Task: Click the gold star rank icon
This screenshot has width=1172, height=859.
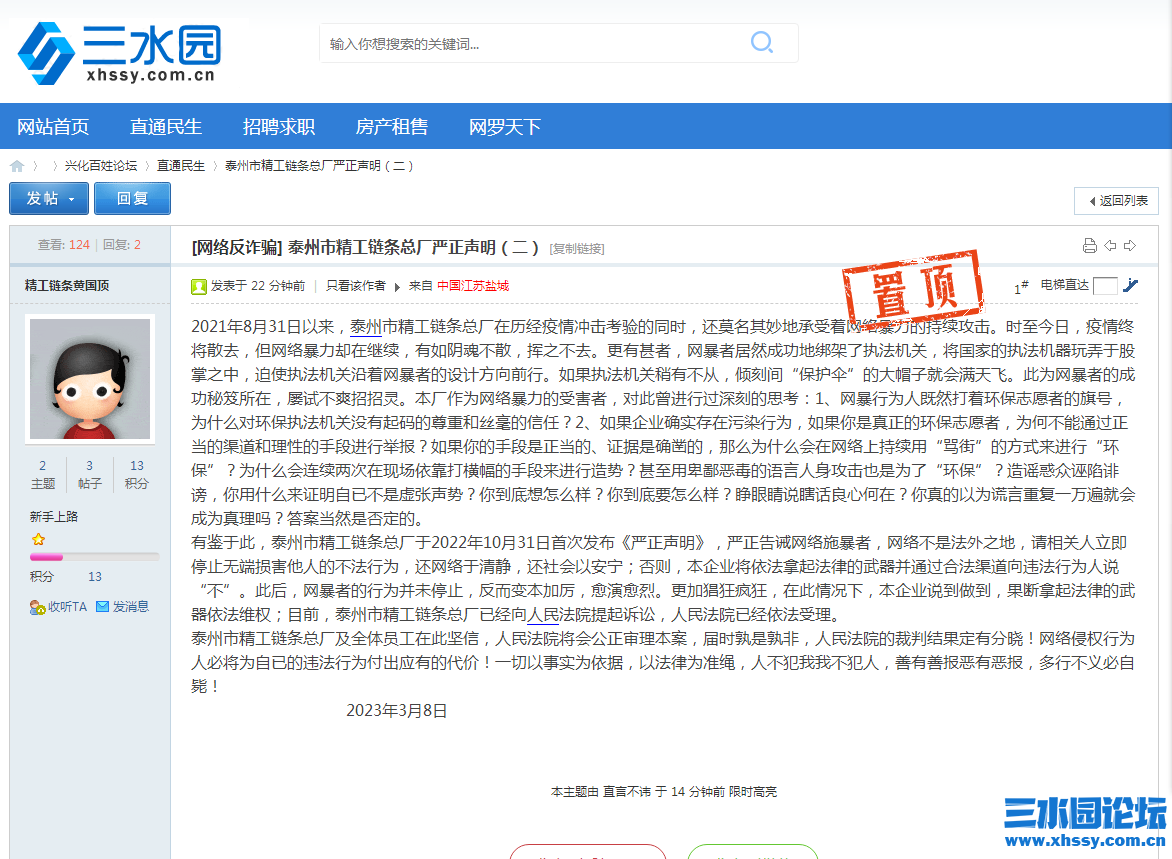Action: (38, 539)
